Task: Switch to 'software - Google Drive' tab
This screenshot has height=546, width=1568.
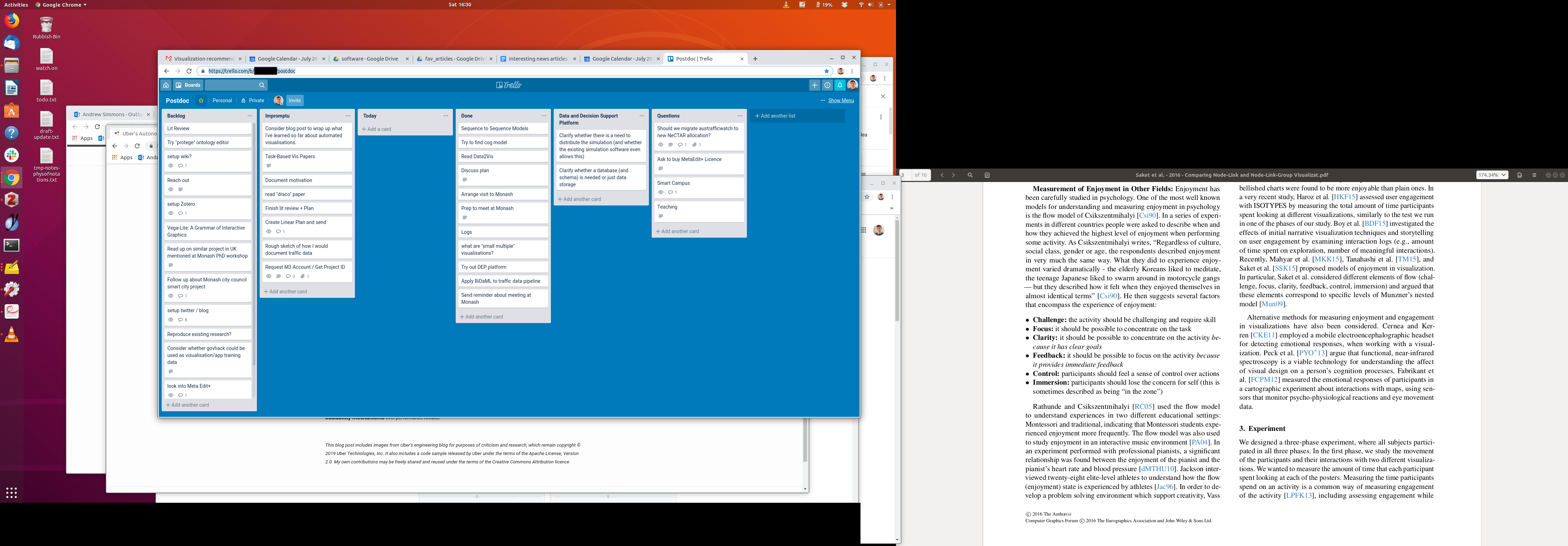Action: (x=369, y=59)
